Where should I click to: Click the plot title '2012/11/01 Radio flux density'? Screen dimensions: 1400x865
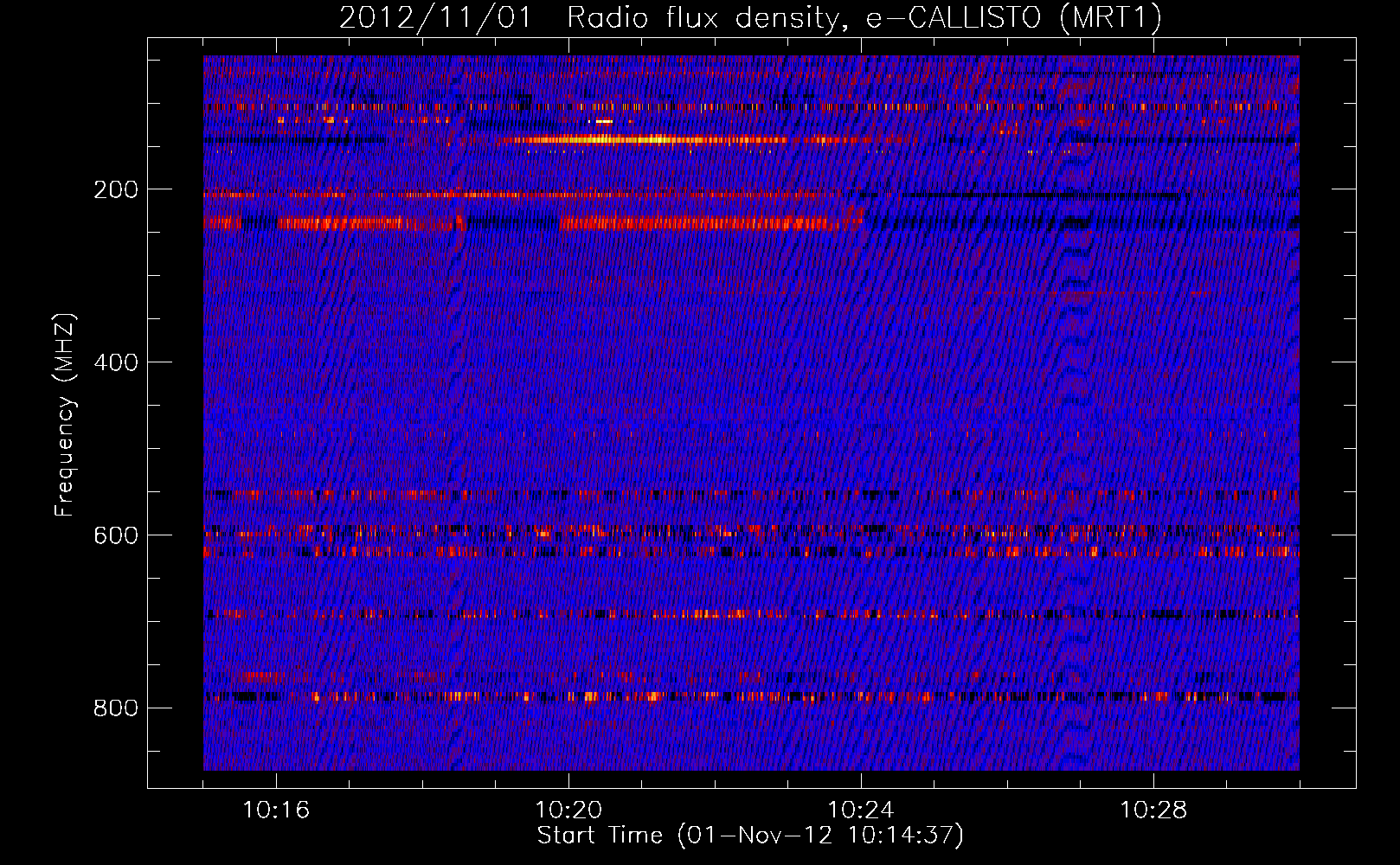[750, 17]
